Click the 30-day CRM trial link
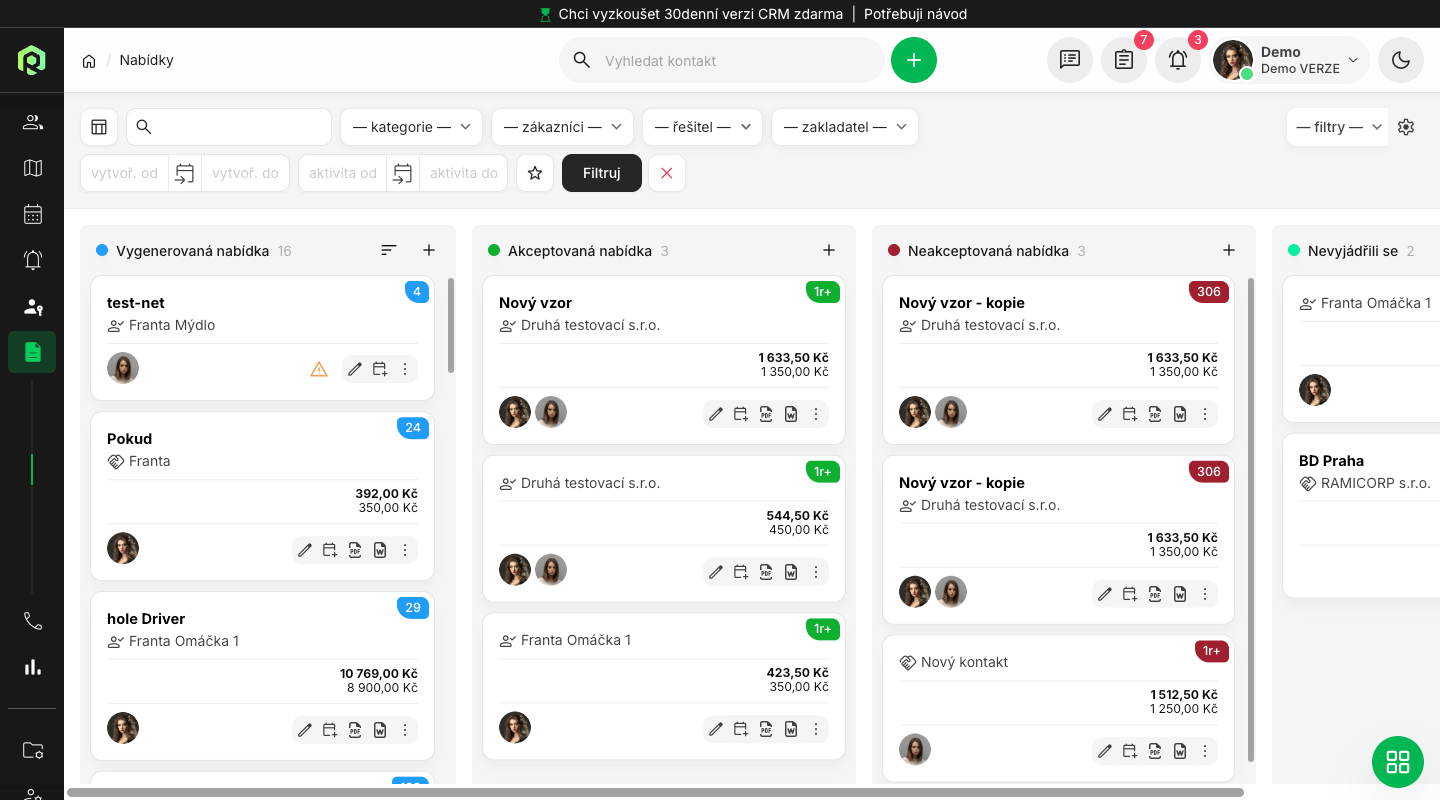Screen dimensions: 1440x800 (x=700, y=14)
